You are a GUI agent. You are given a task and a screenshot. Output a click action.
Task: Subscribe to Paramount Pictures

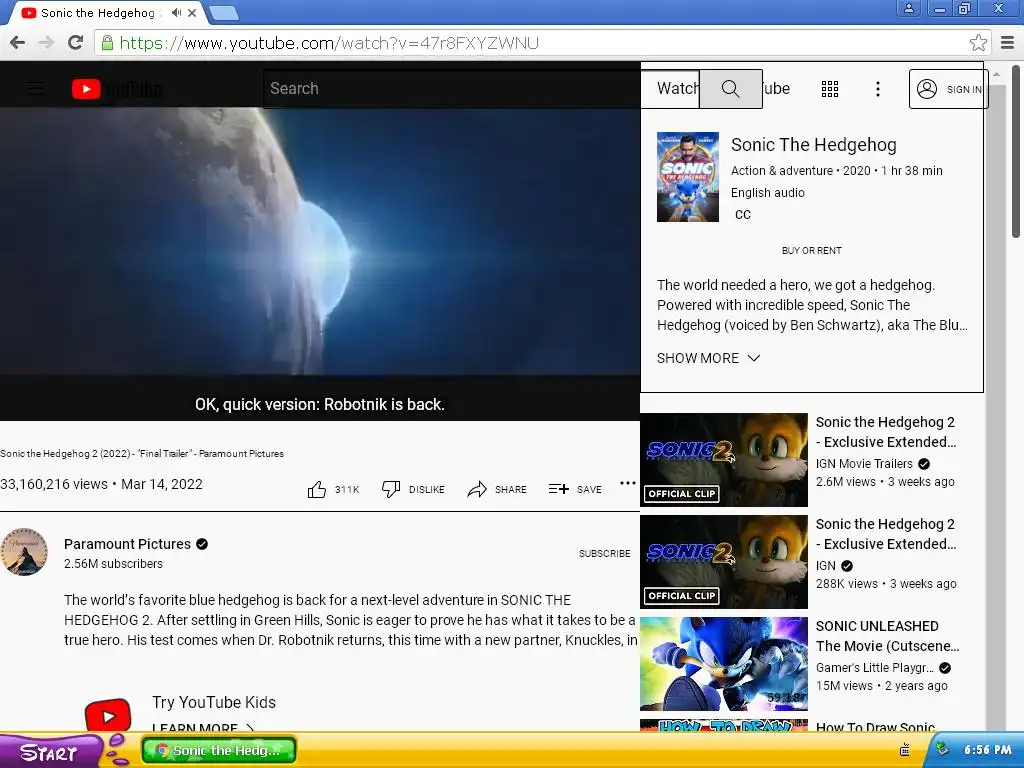pos(605,553)
